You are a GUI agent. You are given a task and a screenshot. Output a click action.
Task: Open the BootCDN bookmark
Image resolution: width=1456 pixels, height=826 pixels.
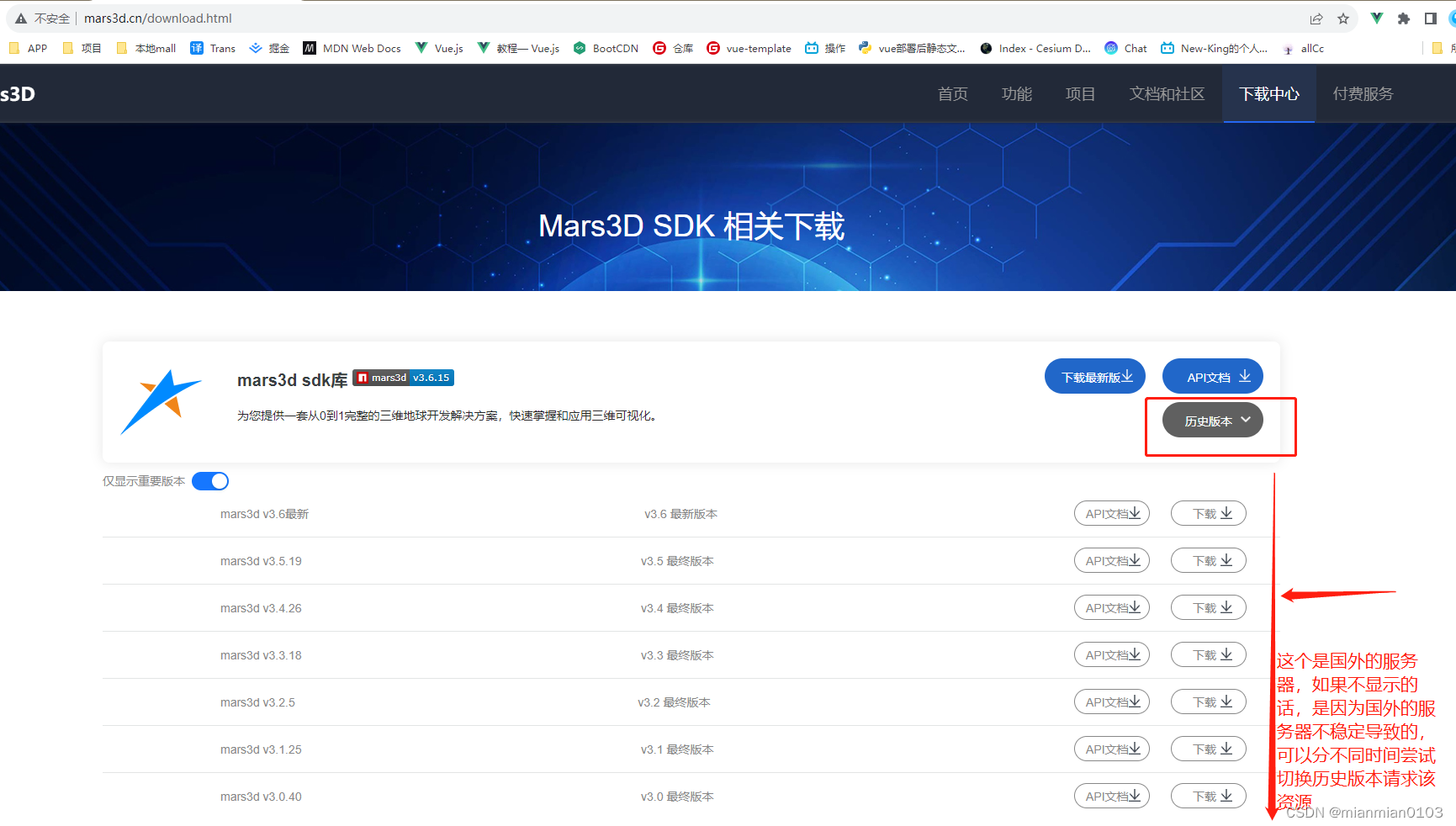[x=606, y=49]
